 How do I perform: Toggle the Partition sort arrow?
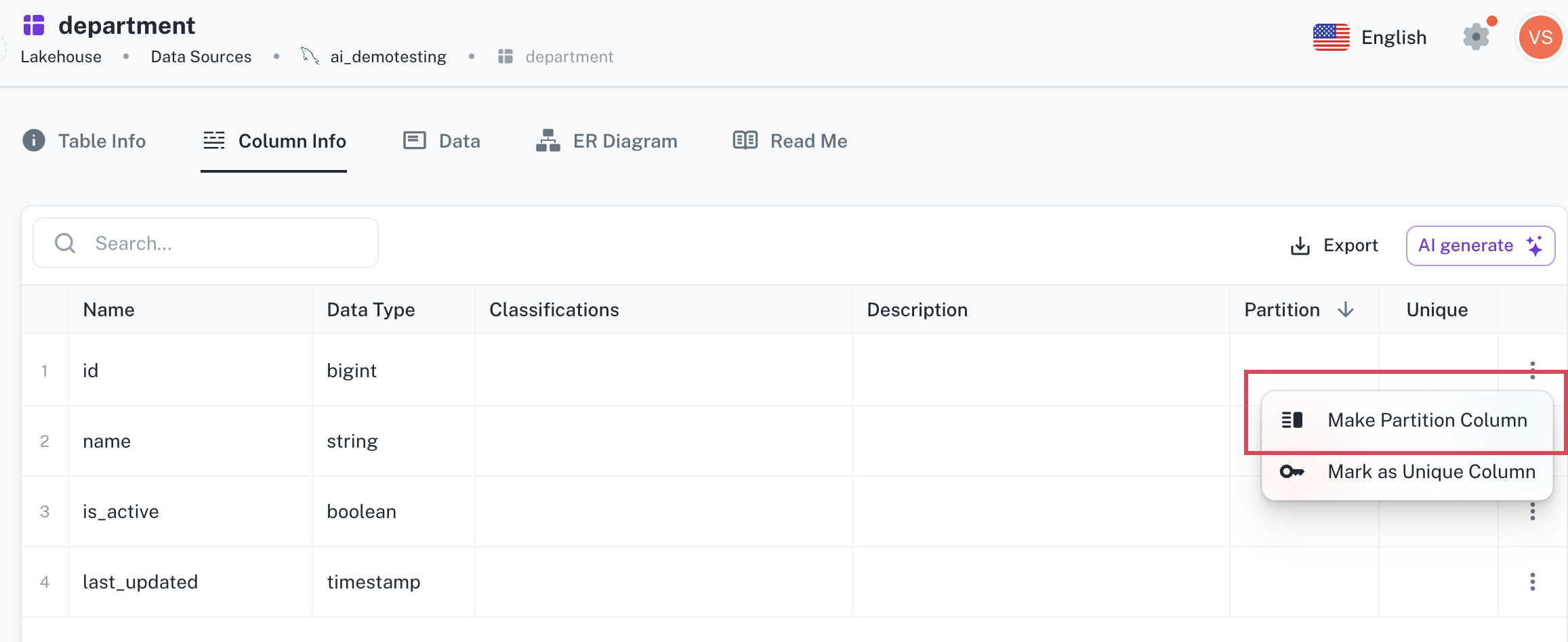click(x=1346, y=309)
